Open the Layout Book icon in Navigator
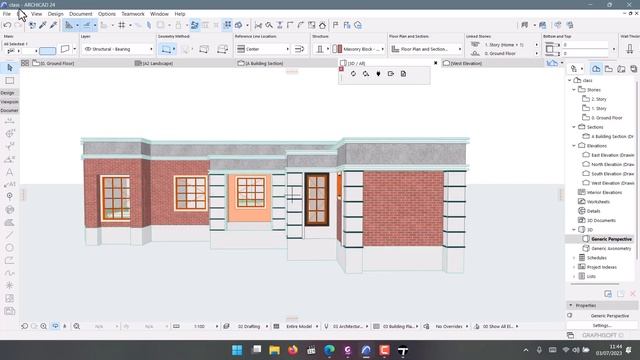640x360 pixels. [621, 69]
